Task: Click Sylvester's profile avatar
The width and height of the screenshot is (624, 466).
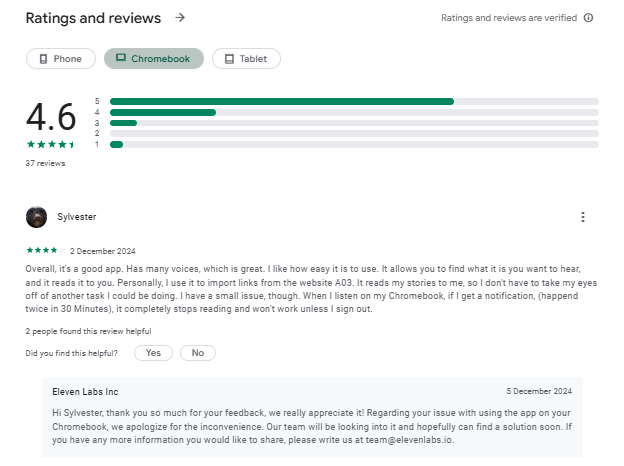Action: (x=36, y=217)
